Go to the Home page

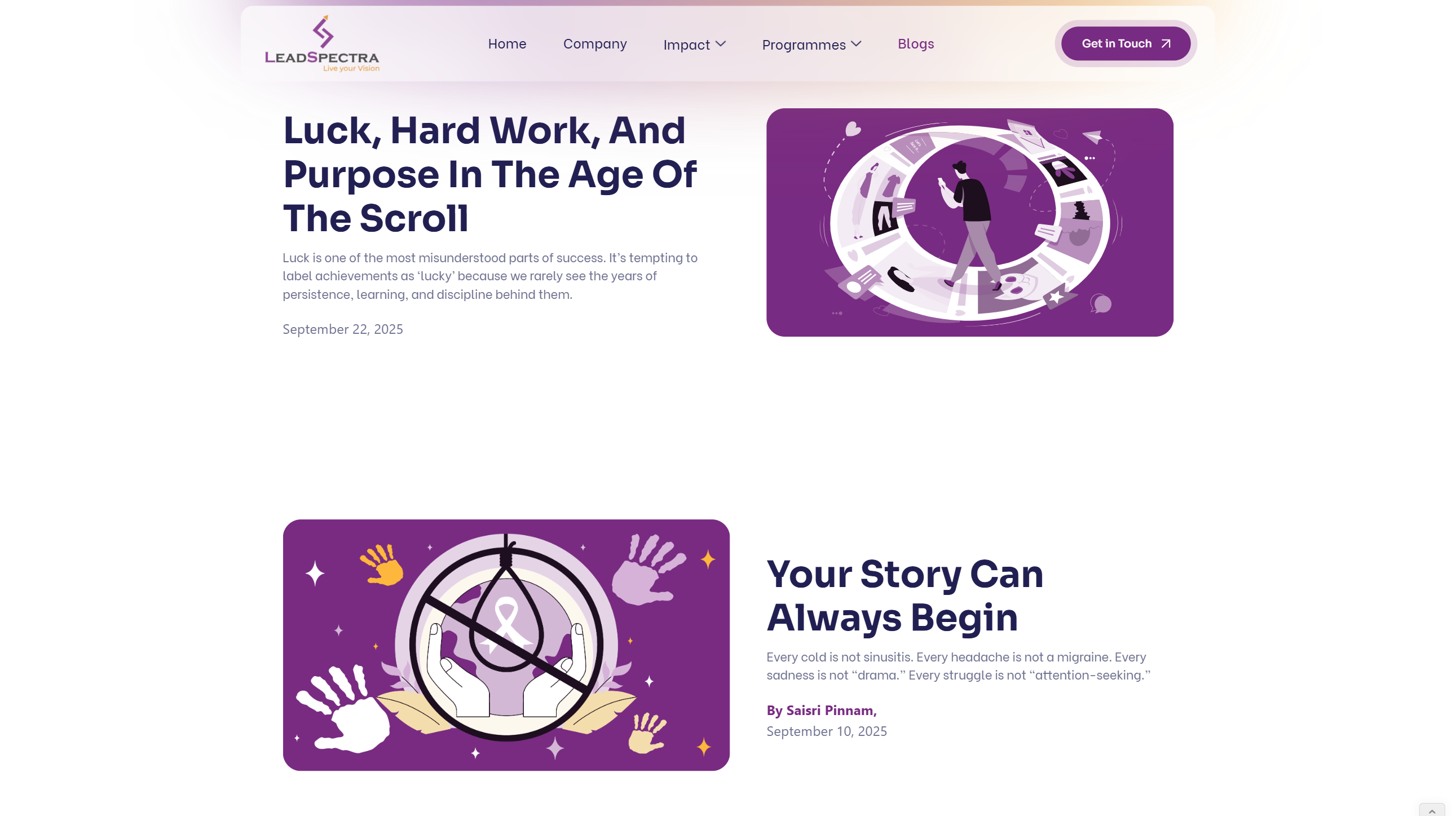(507, 43)
